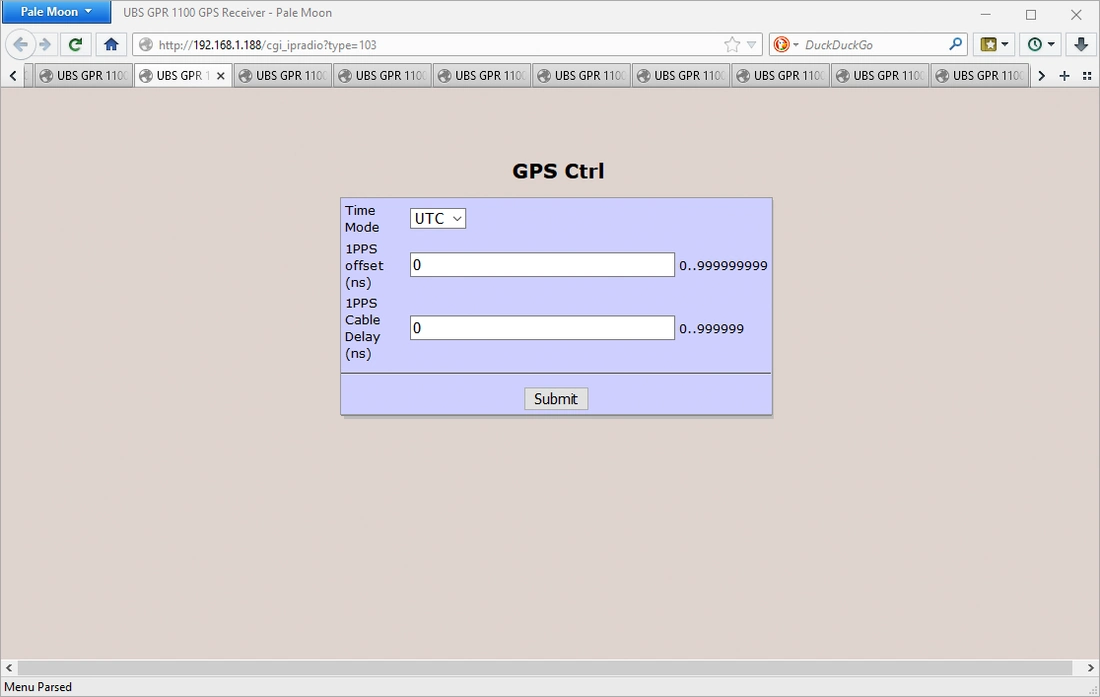Show the list of all tabs

tap(1087, 76)
